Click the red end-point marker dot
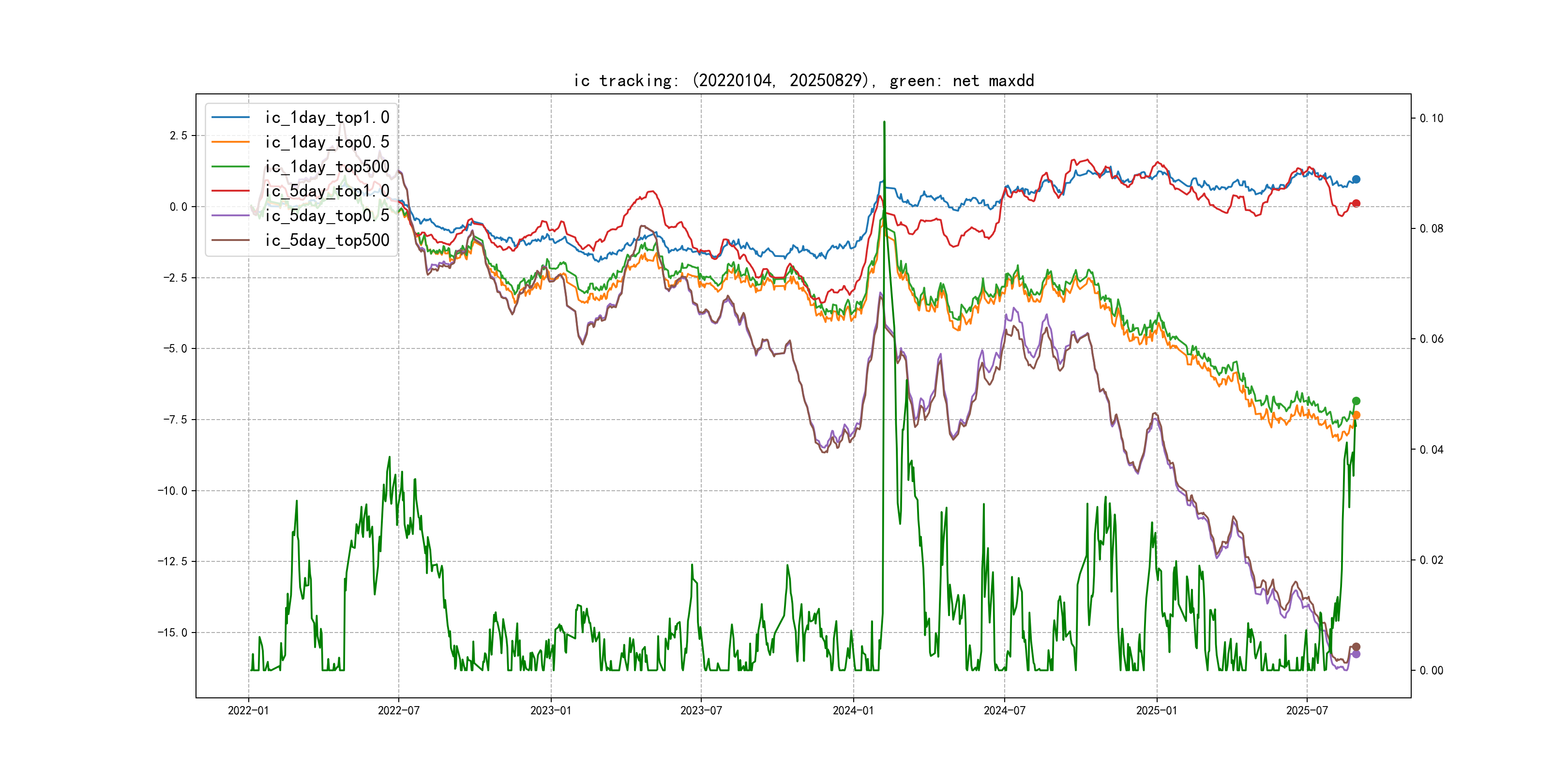Viewport: 1568px width, 784px height. 1356,203
